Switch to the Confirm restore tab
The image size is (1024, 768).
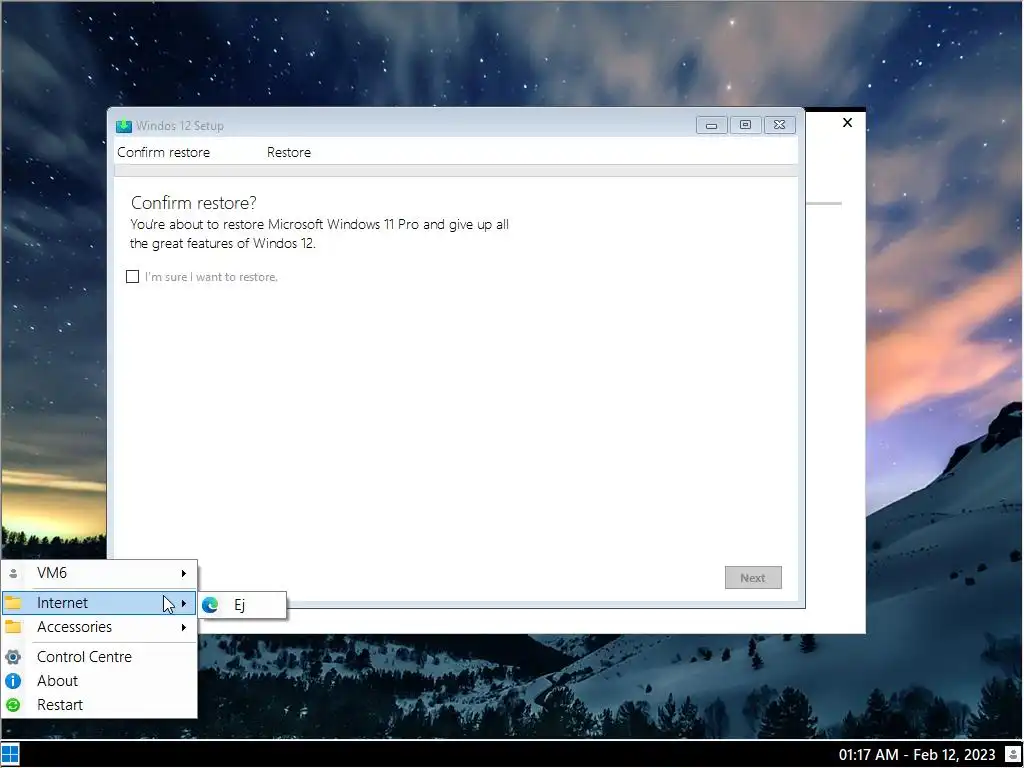pos(164,153)
